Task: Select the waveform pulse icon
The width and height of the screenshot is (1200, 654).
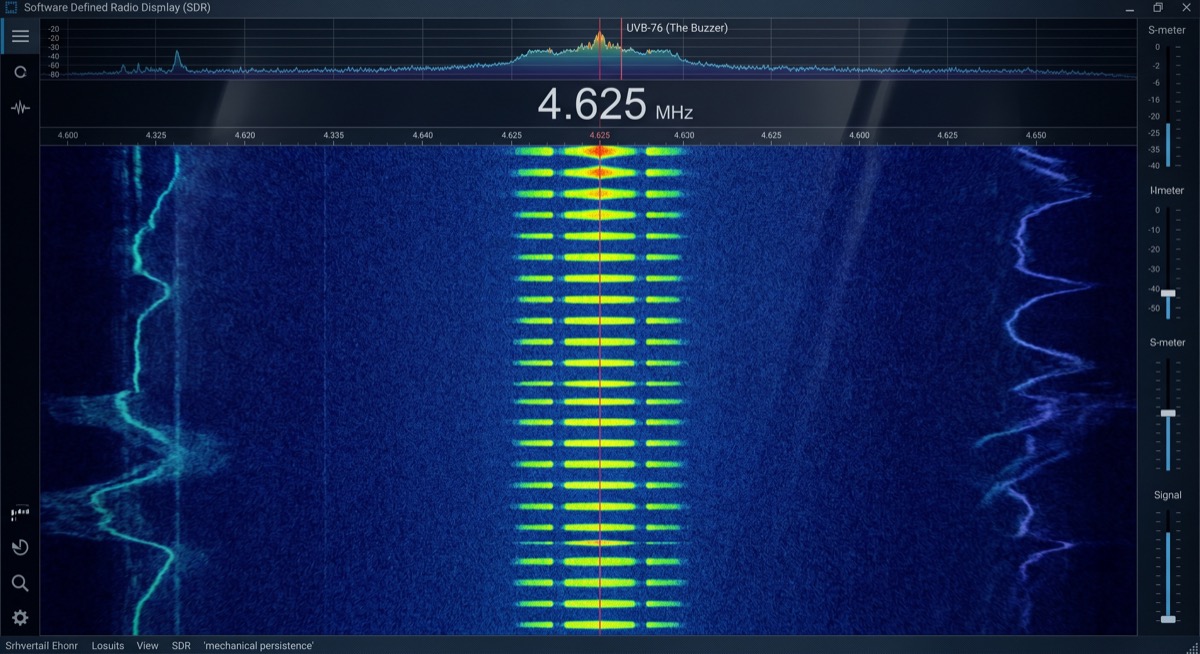Action: [20, 107]
